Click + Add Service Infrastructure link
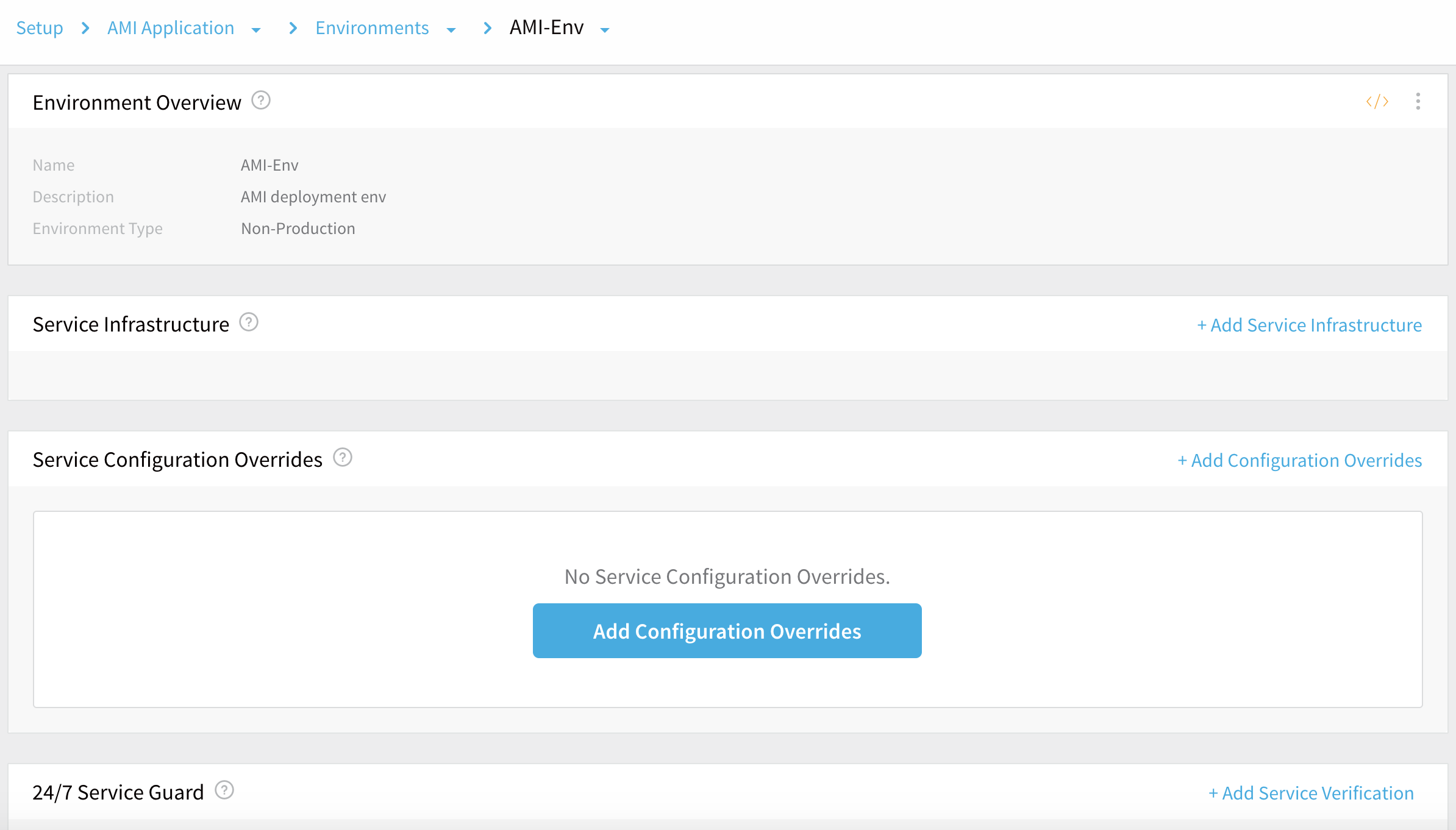Viewport: 1456px width, 830px height. (x=1309, y=325)
